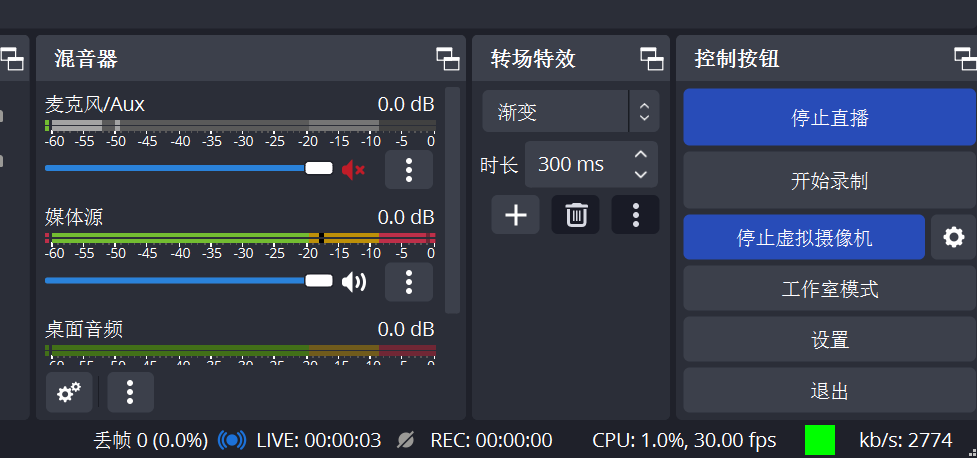Click the LIVE: 00:00:03 timer
This screenshot has height=458, width=977.
click(x=318, y=441)
